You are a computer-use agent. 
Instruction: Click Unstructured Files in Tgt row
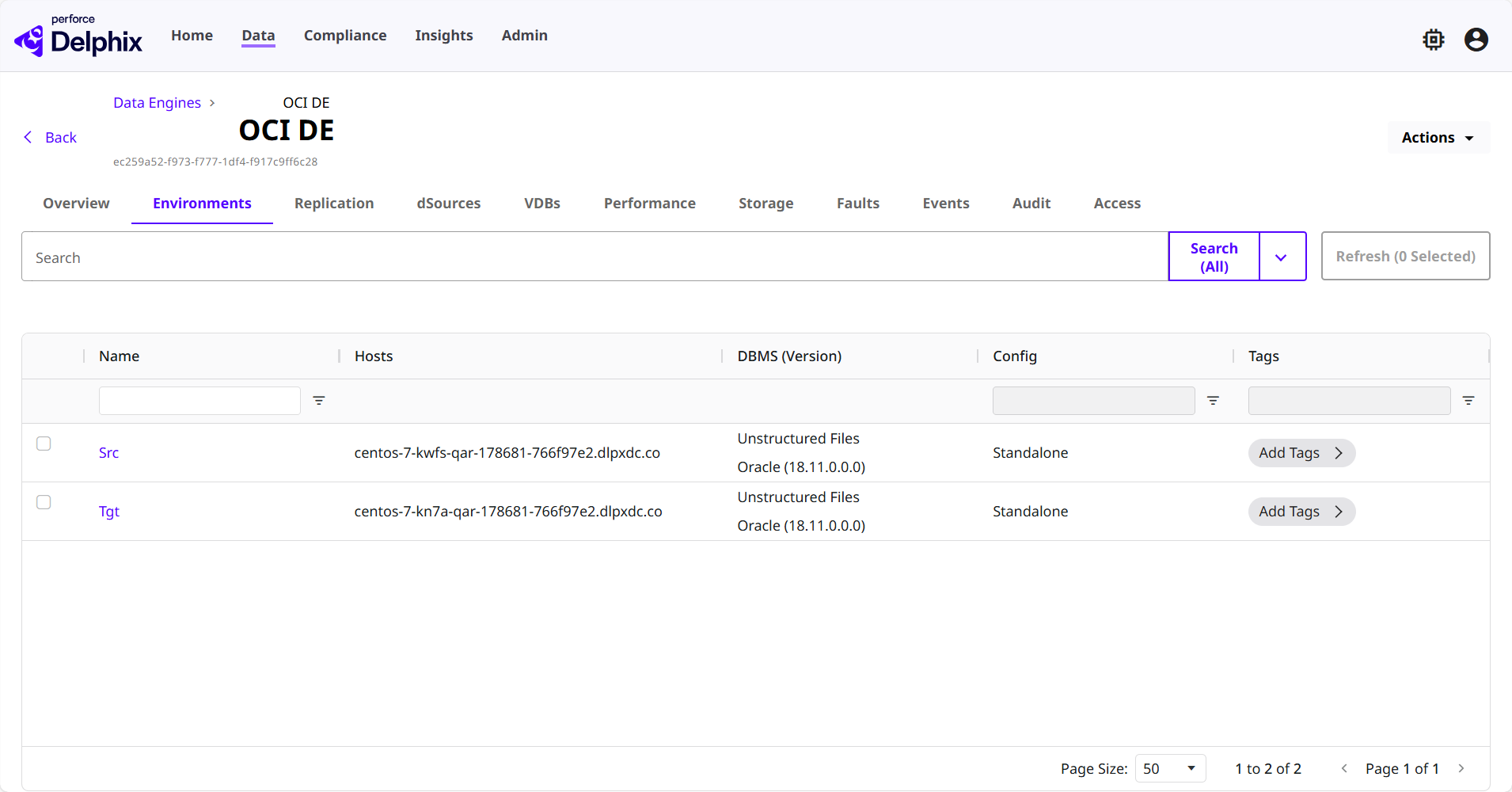[x=798, y=497]
